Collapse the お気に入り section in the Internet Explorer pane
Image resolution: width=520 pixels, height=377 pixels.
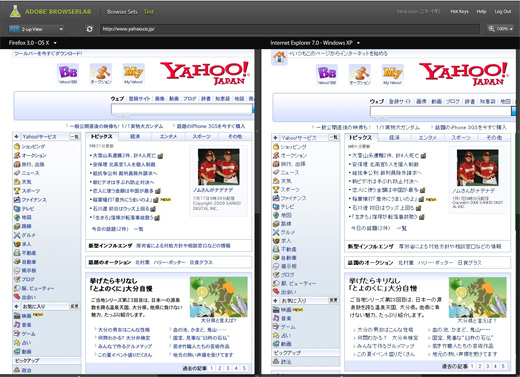pos(275,300)
